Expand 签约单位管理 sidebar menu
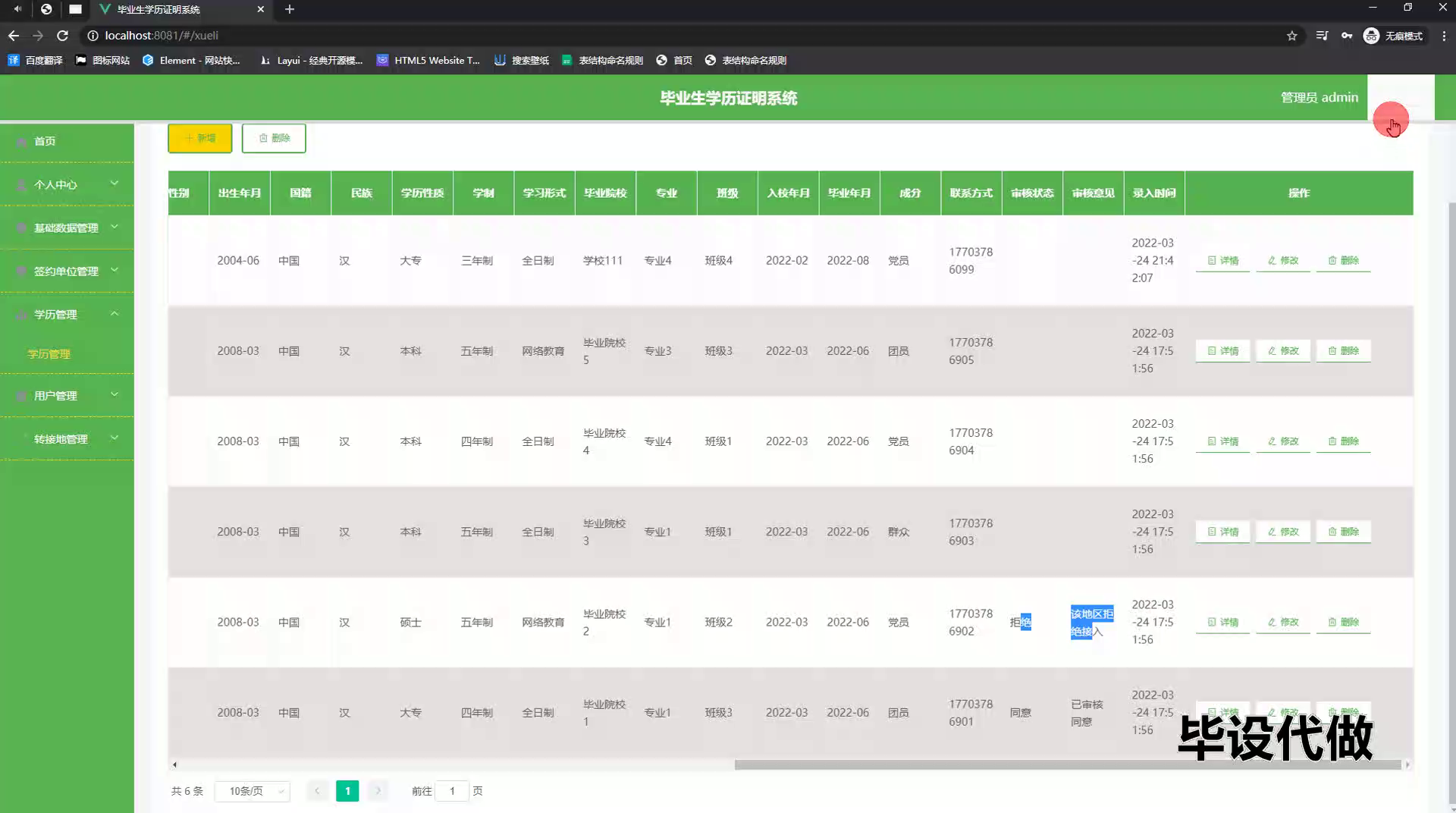The width and height of the screenshot is (1456, 813). click(67, 271)
